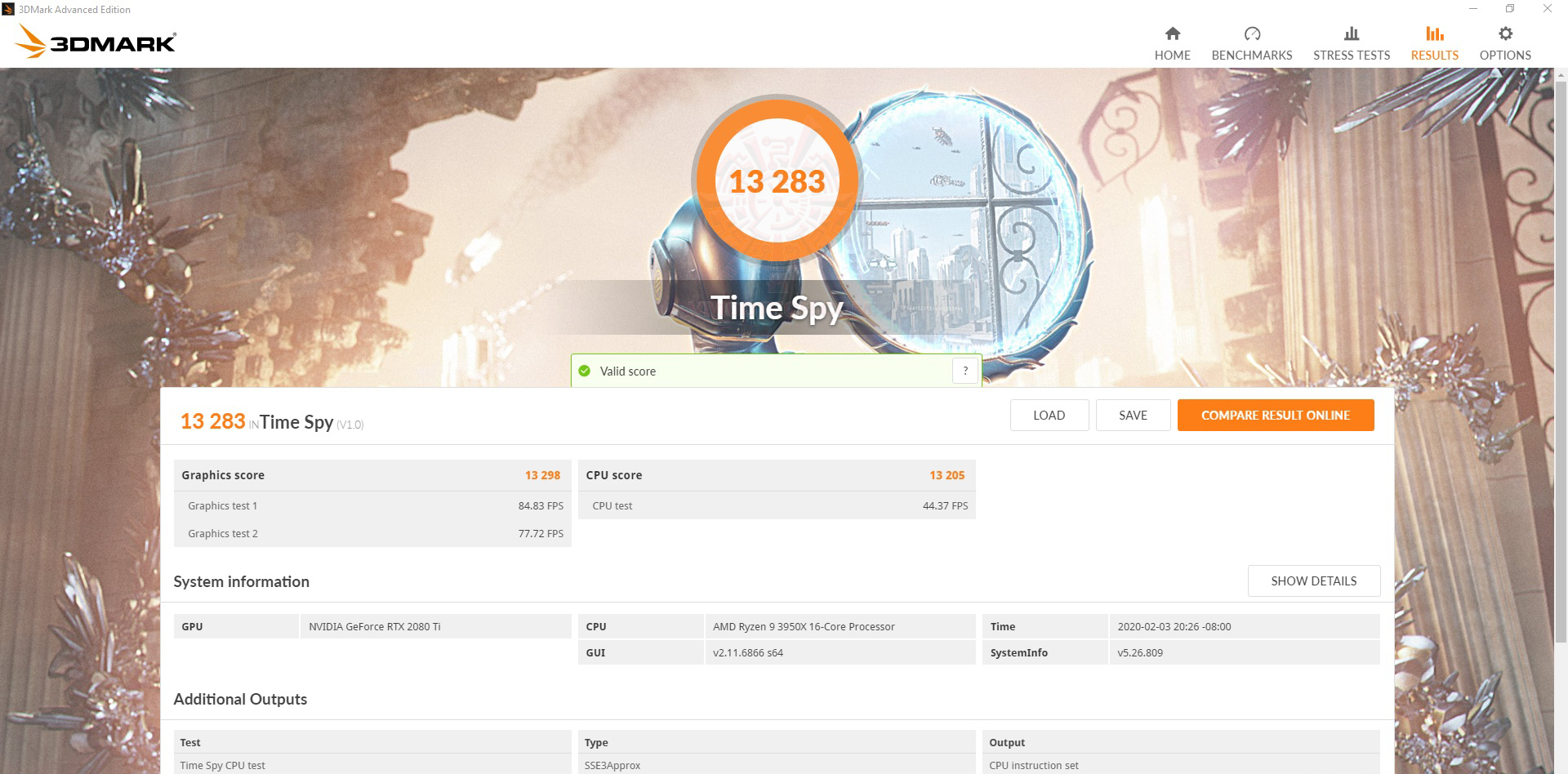
Task: Click SystemInfo version v5.26.809
Action: 1140,652
